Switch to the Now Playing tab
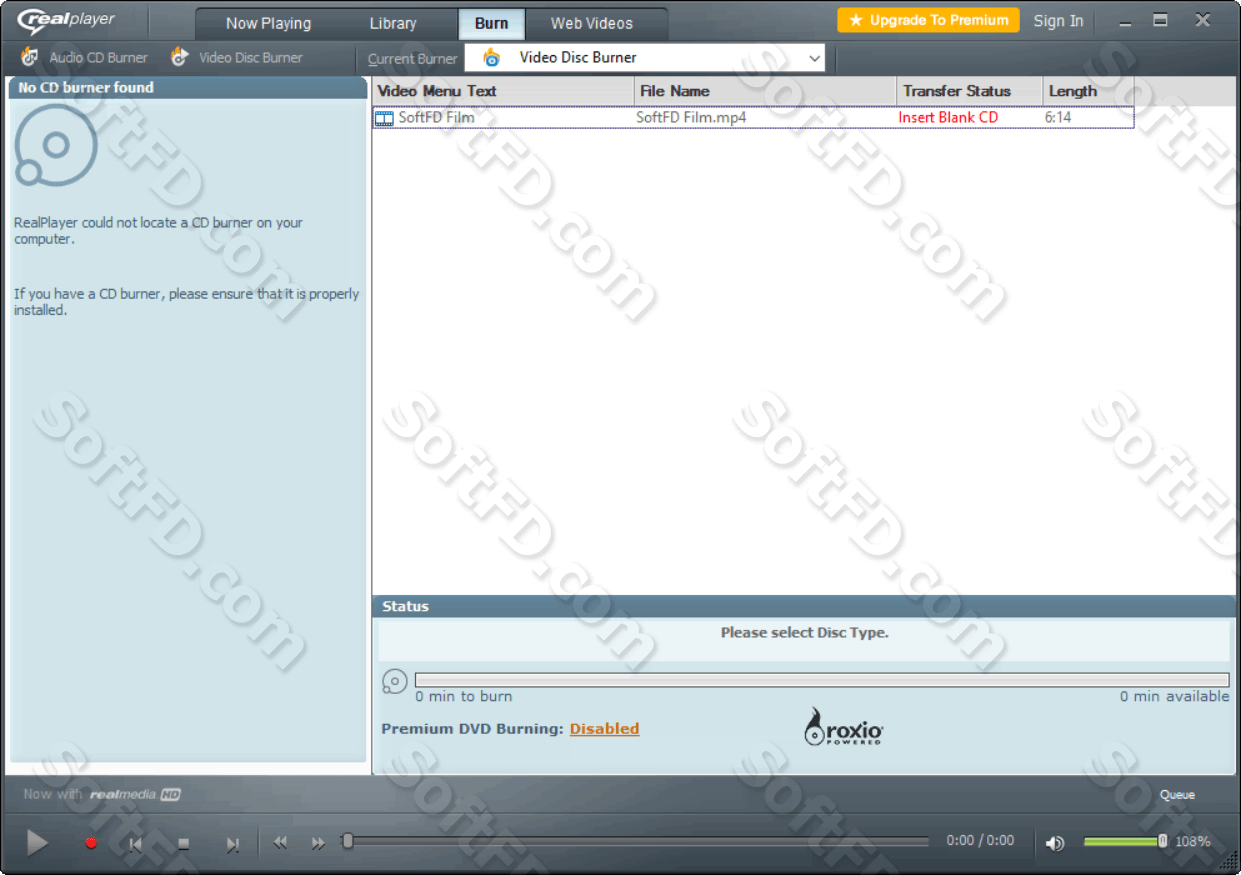This screenshot has width=1241, height=875. tap(268, 23)
